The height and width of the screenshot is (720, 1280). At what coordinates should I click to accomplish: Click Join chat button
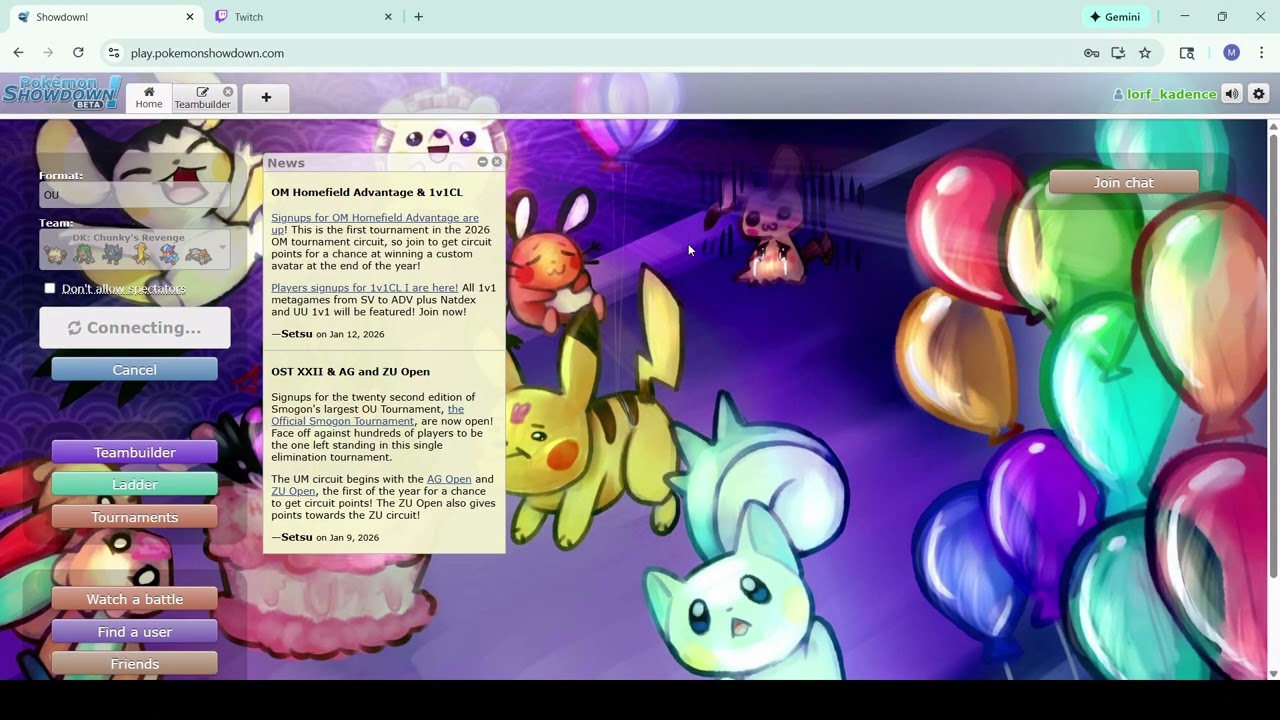1123,183
